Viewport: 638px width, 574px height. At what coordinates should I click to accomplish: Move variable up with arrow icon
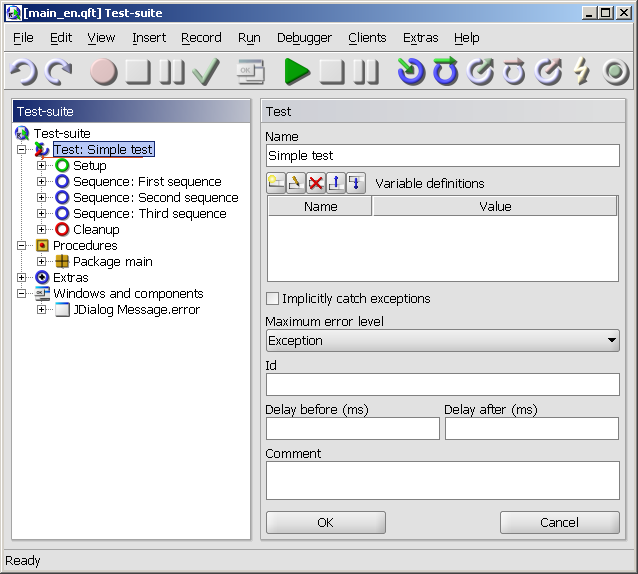(x=336, y=183)
